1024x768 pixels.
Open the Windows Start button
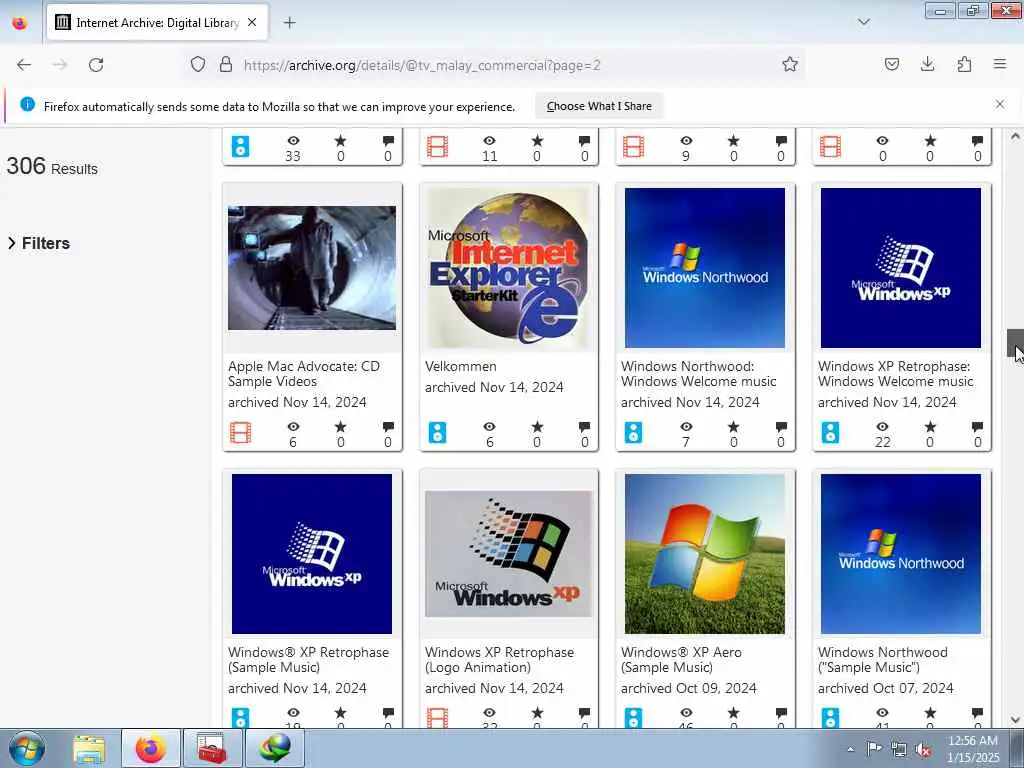coord(26,748)
